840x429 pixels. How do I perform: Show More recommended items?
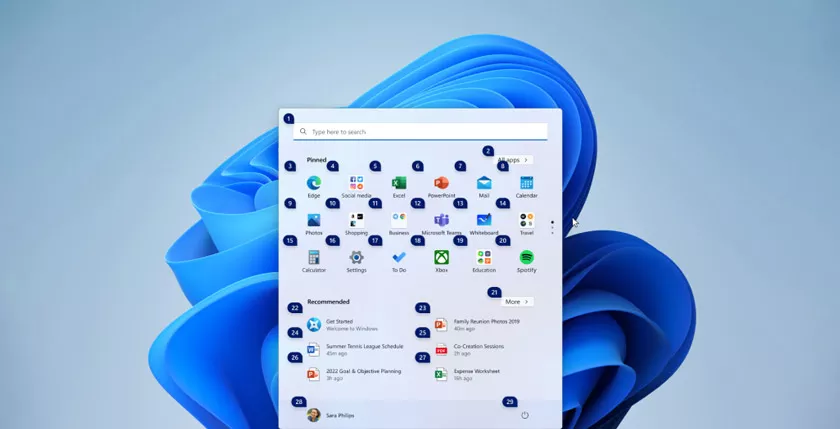coord(517,302)
